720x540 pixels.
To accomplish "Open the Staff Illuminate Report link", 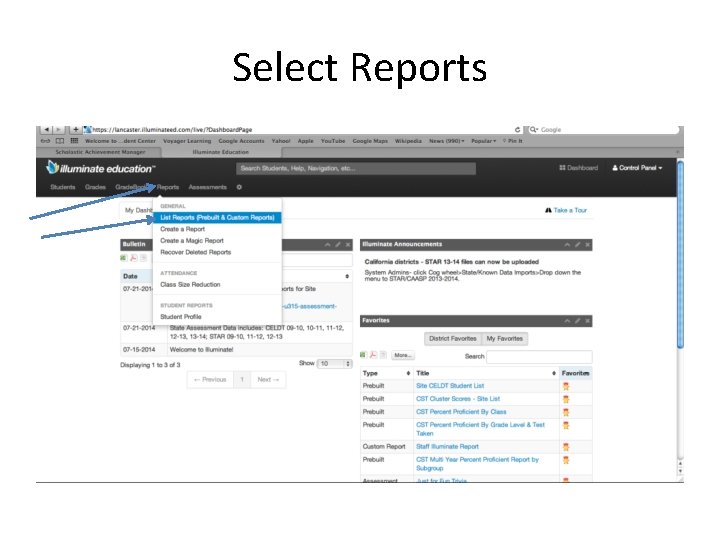I will [x=447, y=447].
